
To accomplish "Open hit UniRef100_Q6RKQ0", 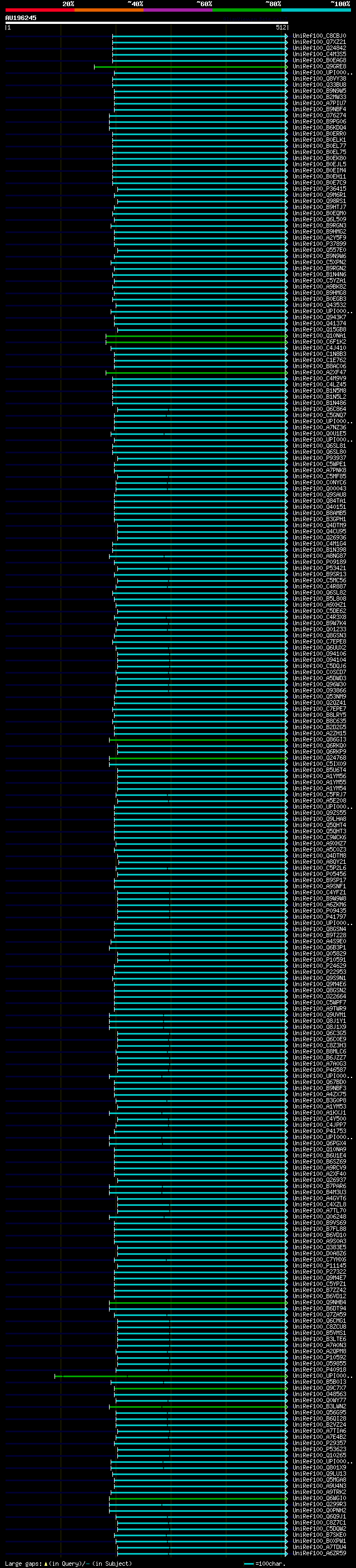I will pyautogui.click(x=319, y=746).
